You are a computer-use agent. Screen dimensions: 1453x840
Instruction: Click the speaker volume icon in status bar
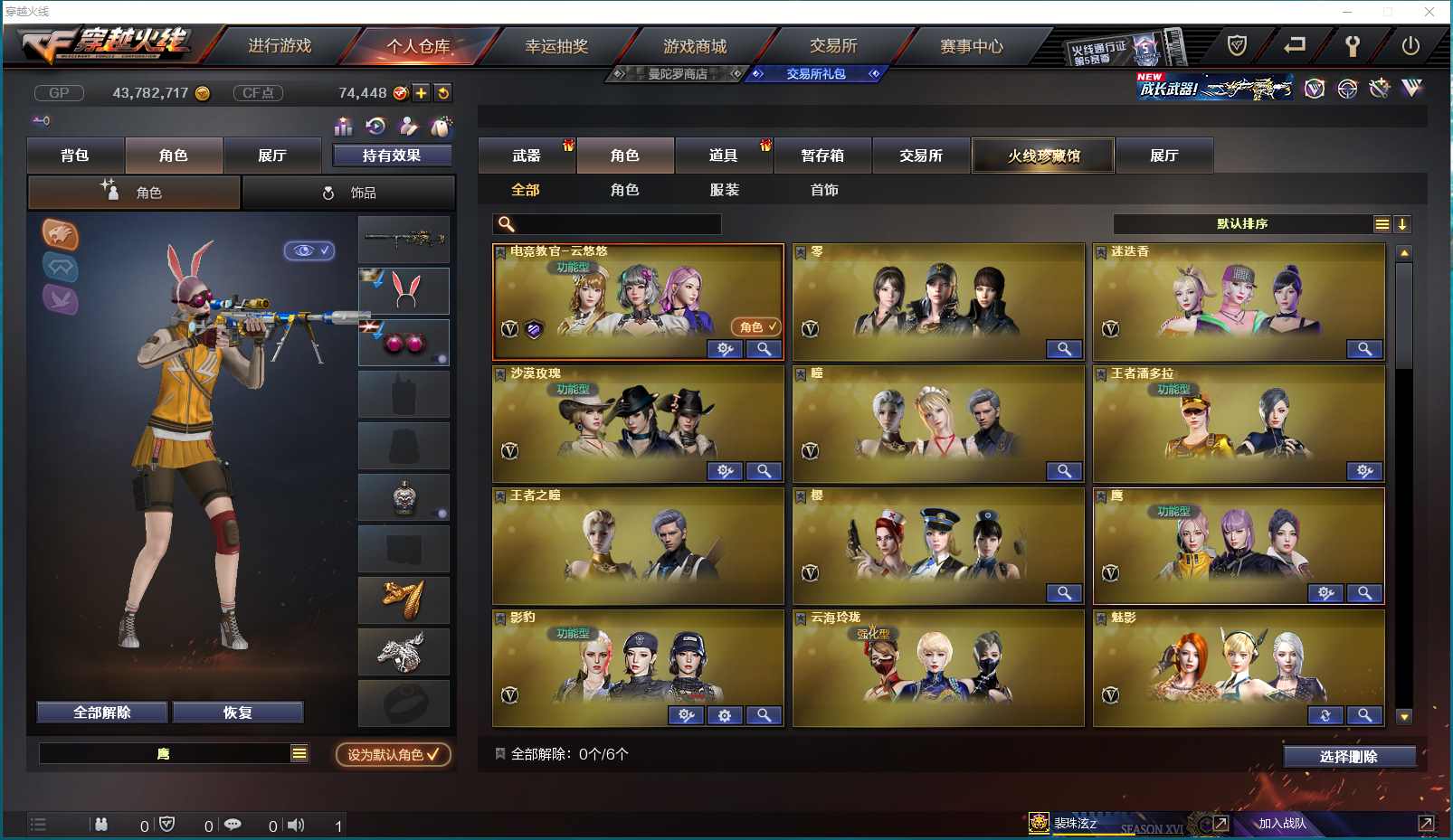coord(296,825)
